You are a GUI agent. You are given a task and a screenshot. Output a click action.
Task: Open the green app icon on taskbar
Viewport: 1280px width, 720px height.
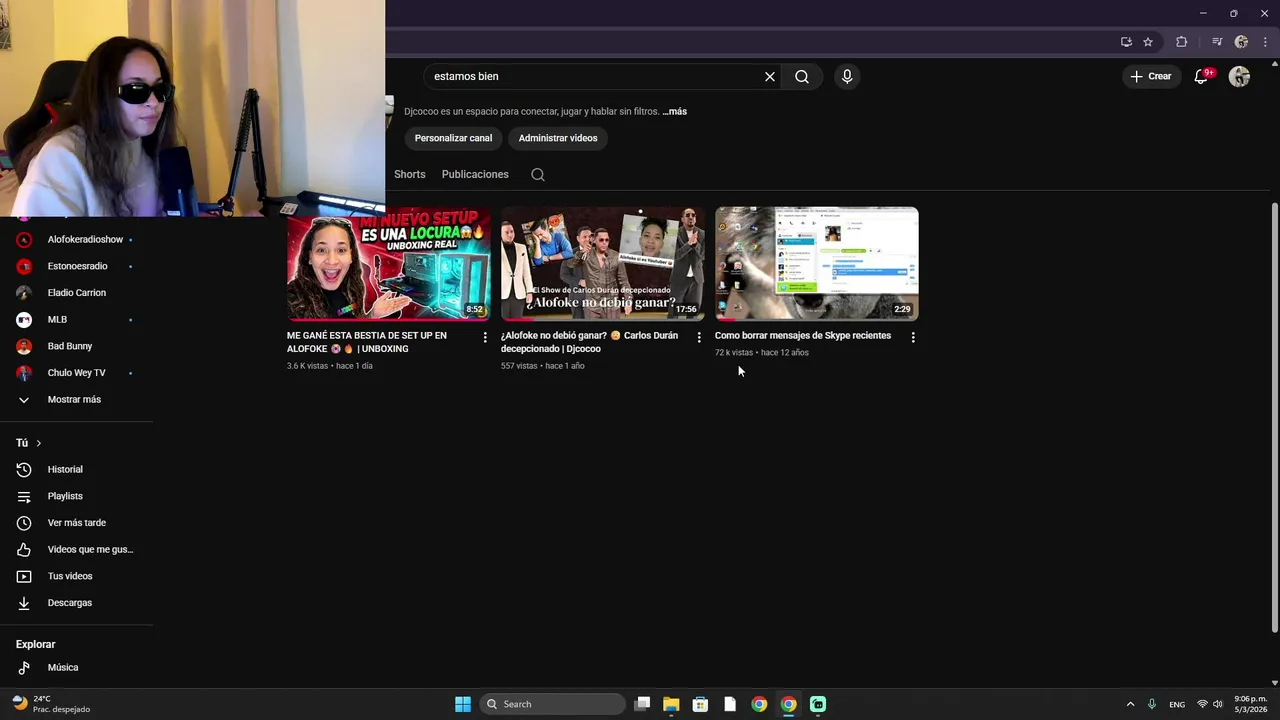(x=818, y=704)
